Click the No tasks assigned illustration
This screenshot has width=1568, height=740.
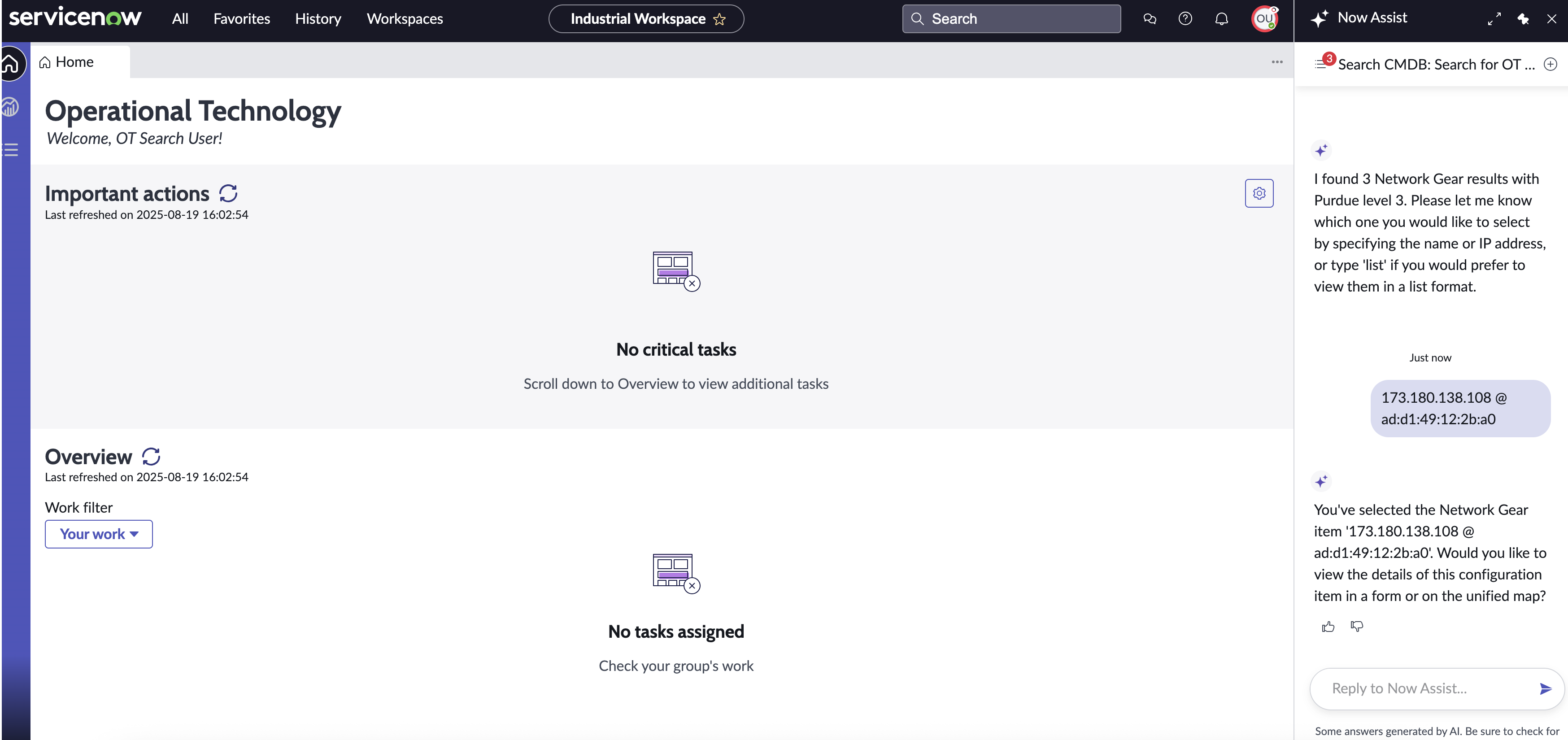coord(676,574)
